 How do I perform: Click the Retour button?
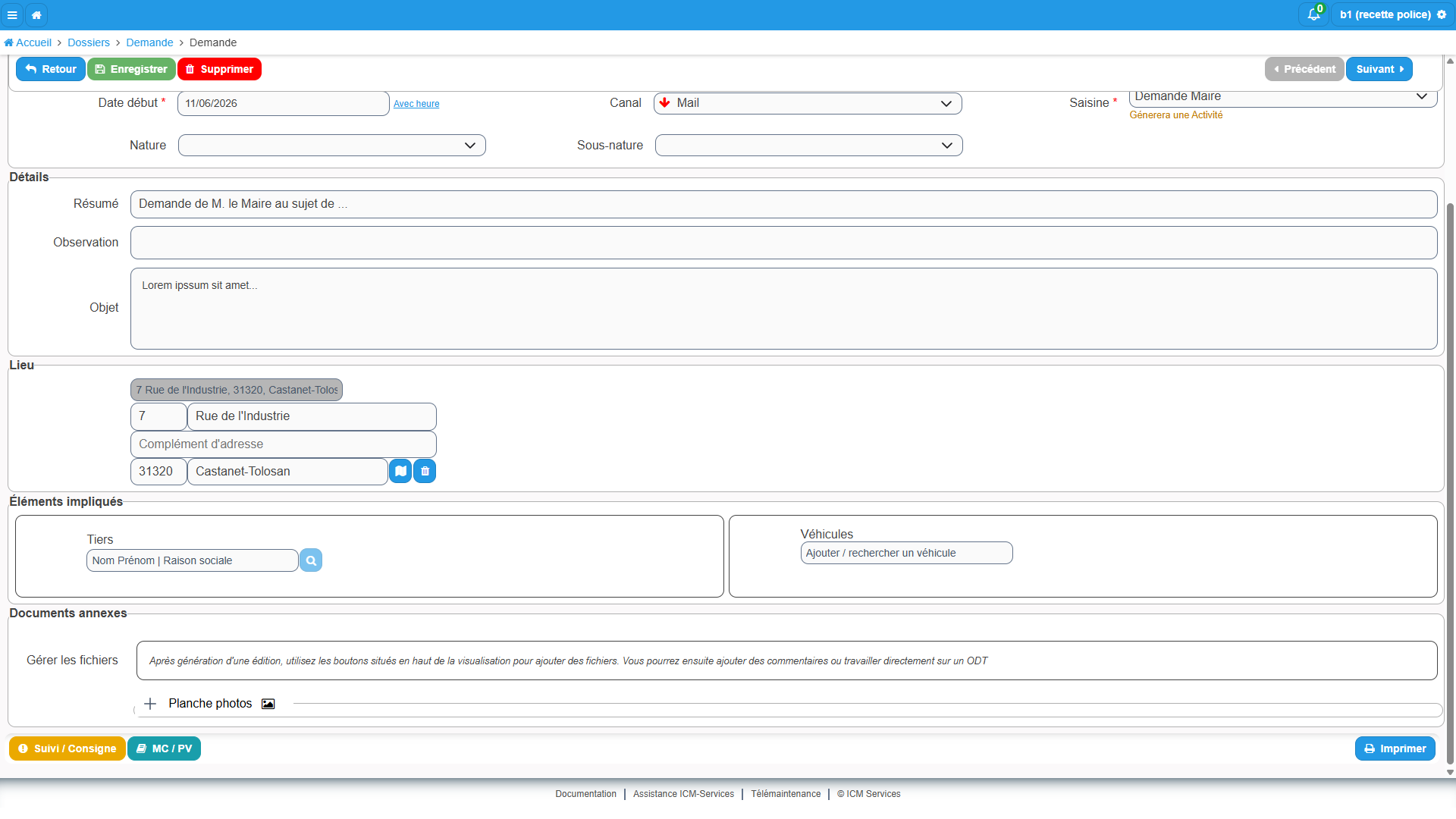coord(51,69)
